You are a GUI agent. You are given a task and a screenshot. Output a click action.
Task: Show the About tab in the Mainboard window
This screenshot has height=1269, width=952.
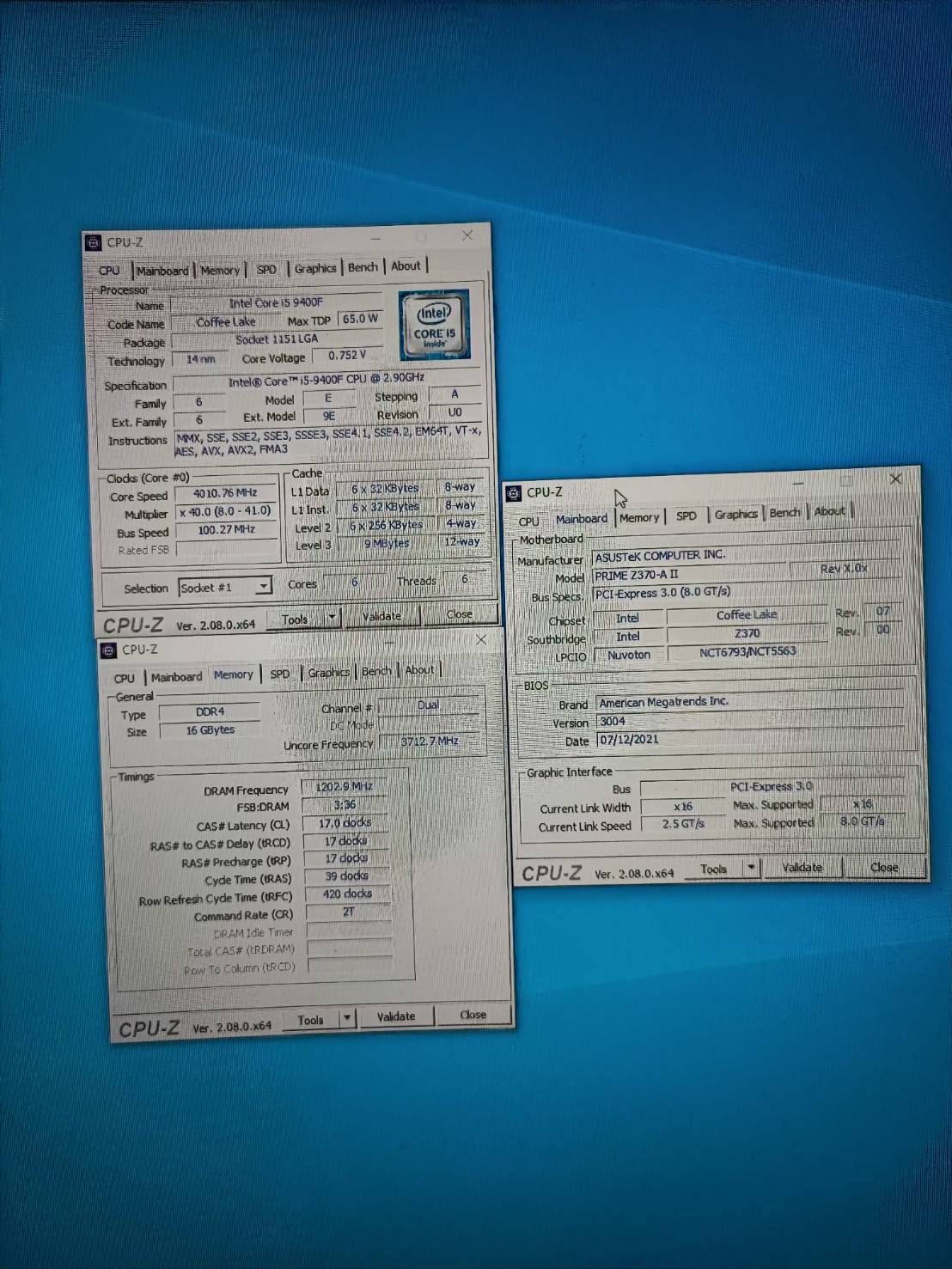[829, 511]
